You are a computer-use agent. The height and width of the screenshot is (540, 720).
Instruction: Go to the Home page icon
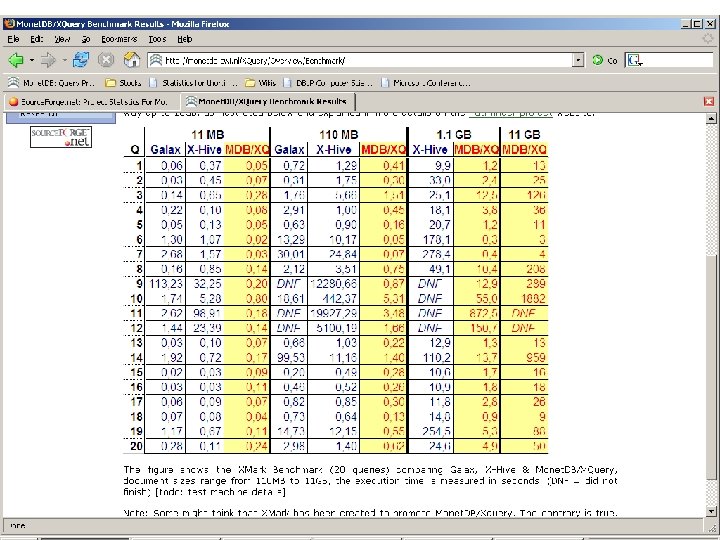132,60
